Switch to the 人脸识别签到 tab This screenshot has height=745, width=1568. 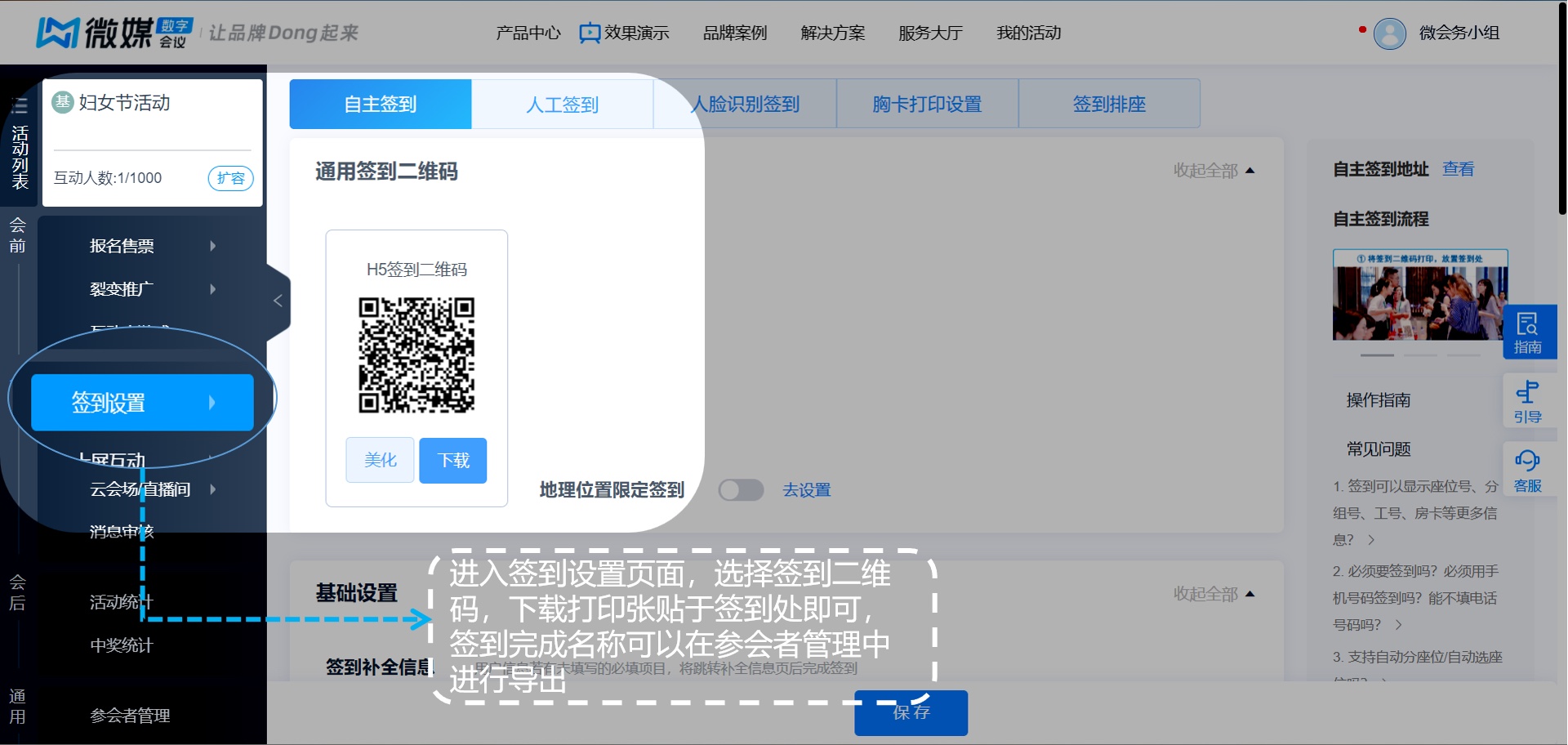coord(745,104)
